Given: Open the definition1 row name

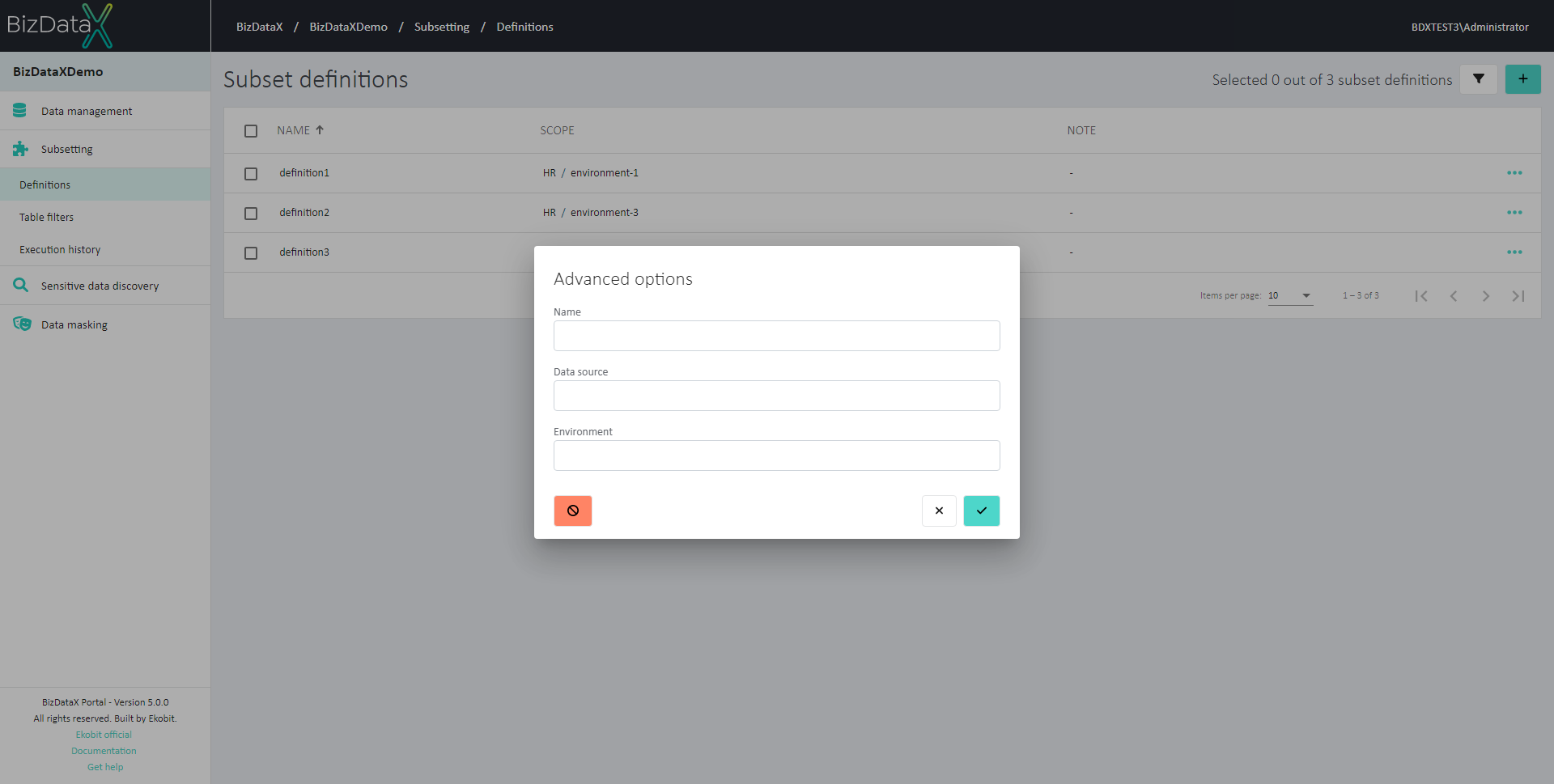Looking at the screenshot, I should [304, 173].
